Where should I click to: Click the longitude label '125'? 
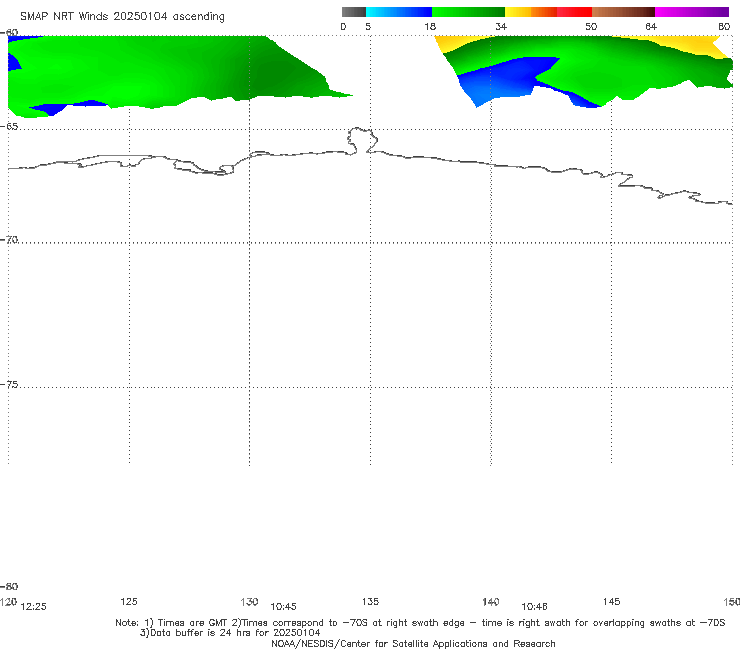click(129, 601)
